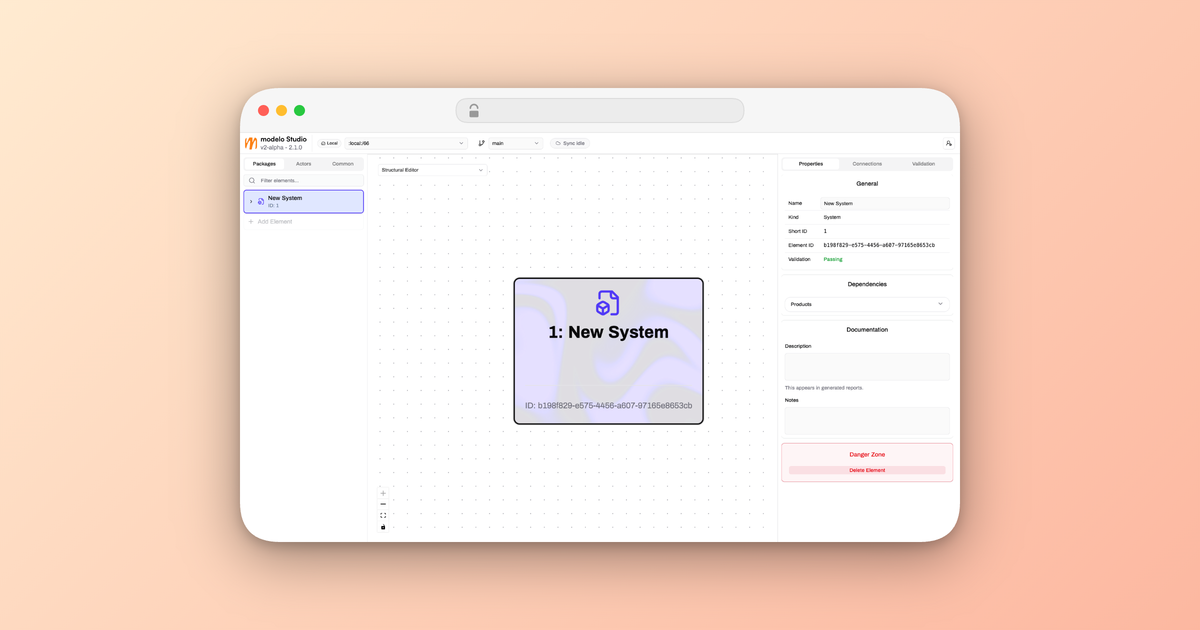
Task: Toggle the canvas interactivity lock
Action: point(383,527)
